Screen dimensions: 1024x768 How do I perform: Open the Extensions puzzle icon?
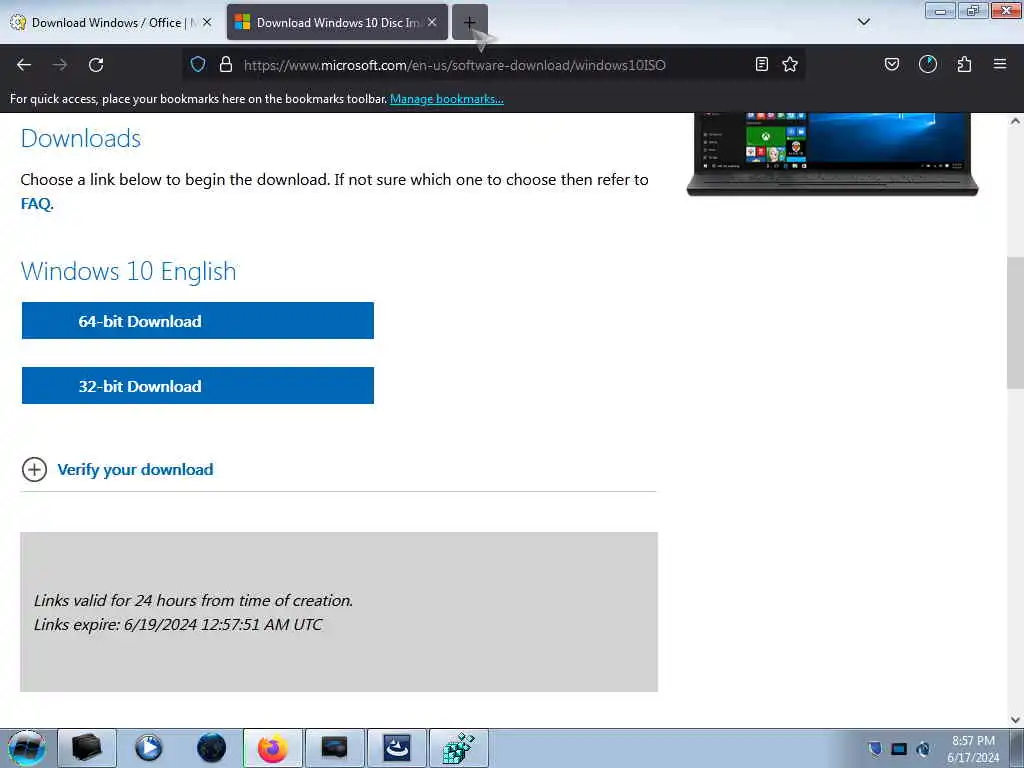coord(964,64)
